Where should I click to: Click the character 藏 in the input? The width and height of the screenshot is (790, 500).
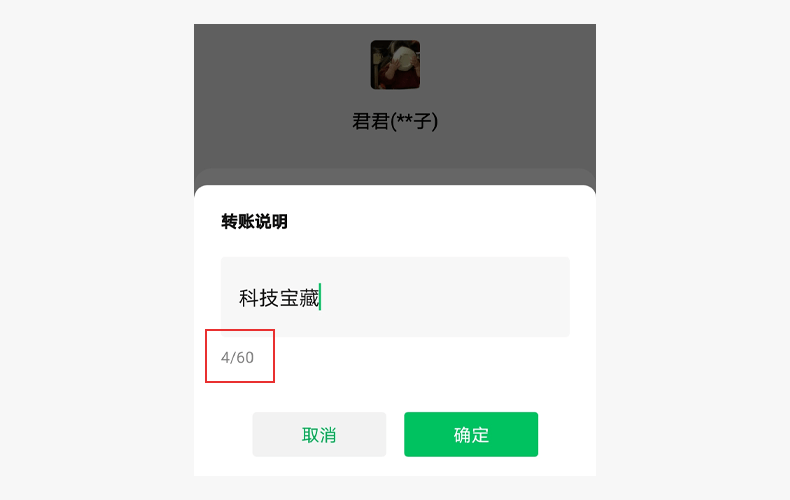[309, 298]
